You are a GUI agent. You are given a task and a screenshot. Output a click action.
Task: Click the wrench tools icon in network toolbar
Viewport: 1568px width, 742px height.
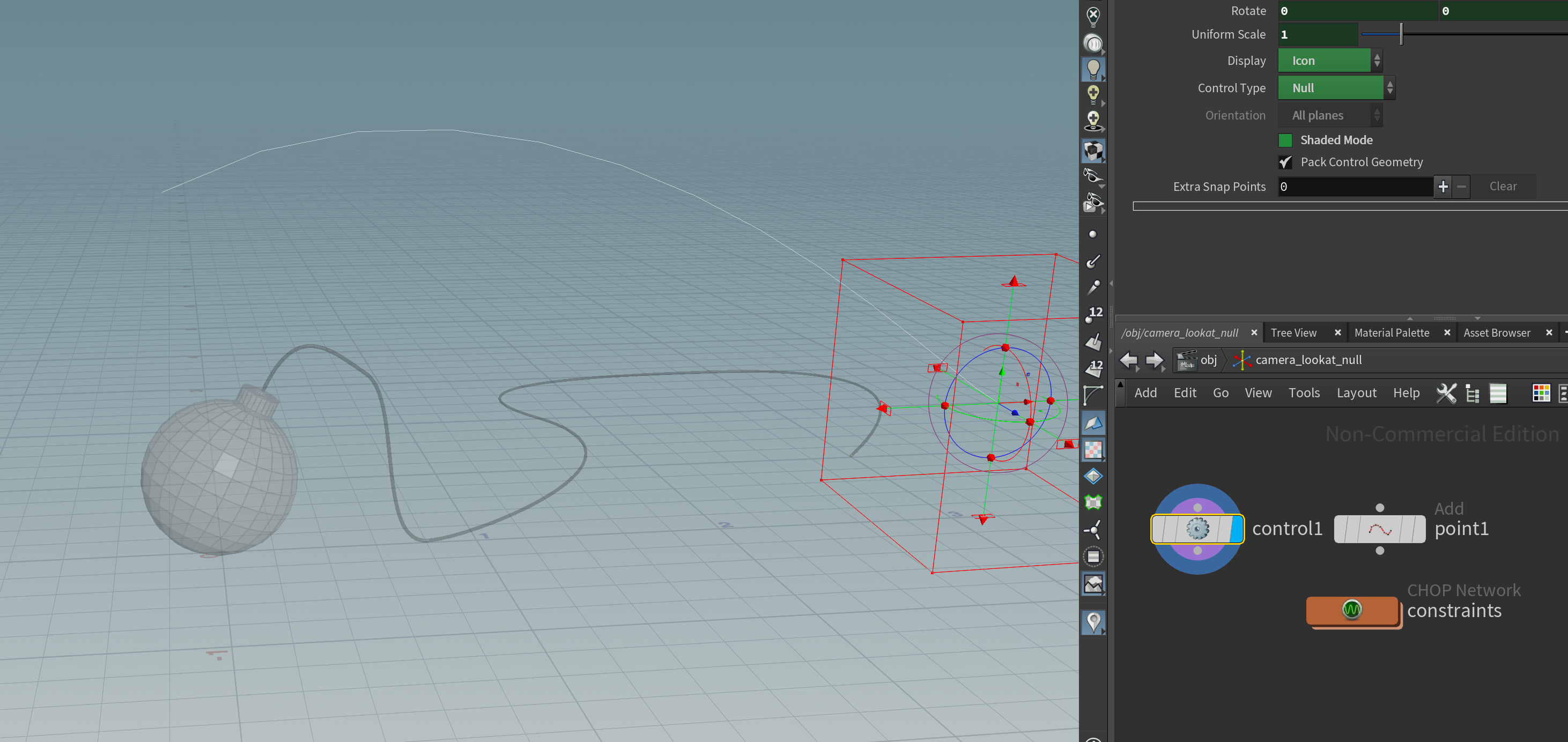1446,393
